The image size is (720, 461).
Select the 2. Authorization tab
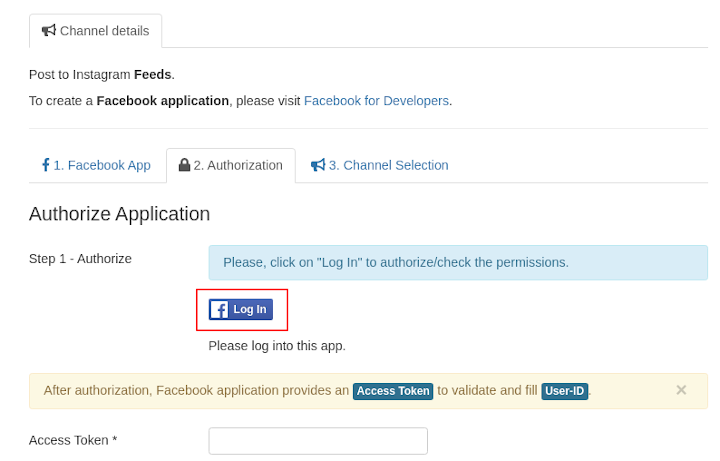pyautogui.click(x=231, y=165)
